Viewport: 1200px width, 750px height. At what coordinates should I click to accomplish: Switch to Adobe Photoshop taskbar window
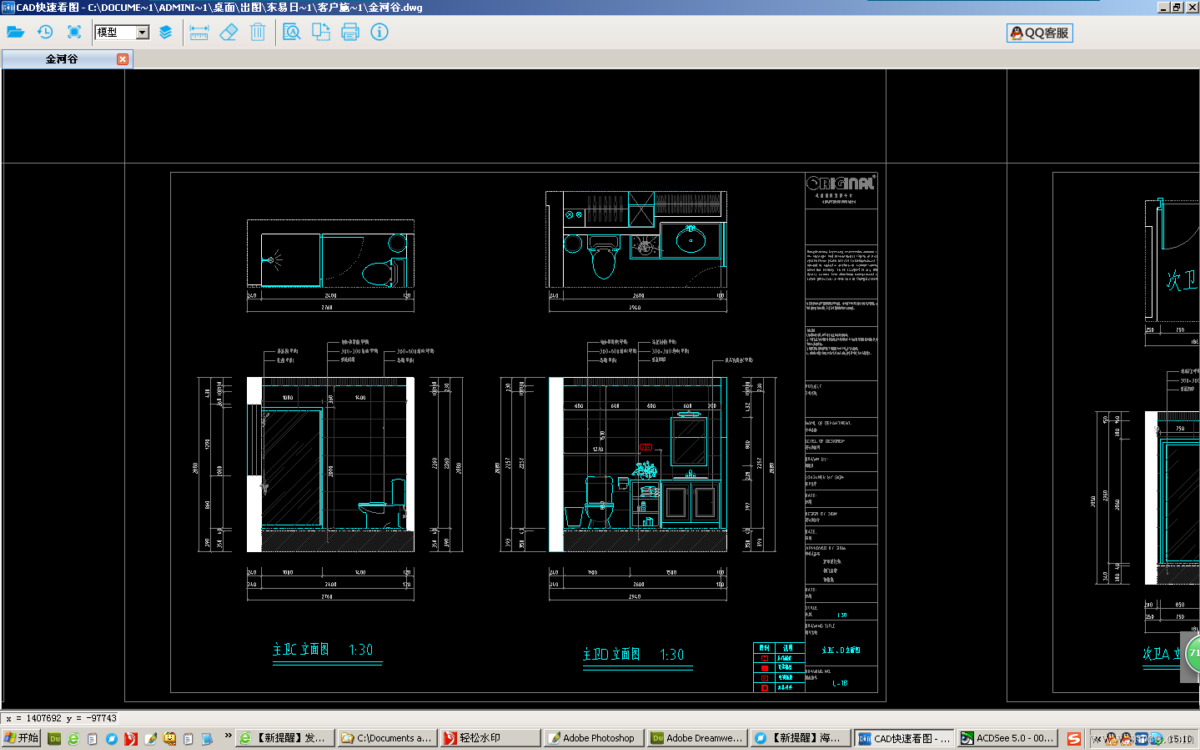(x=594, y=738)
